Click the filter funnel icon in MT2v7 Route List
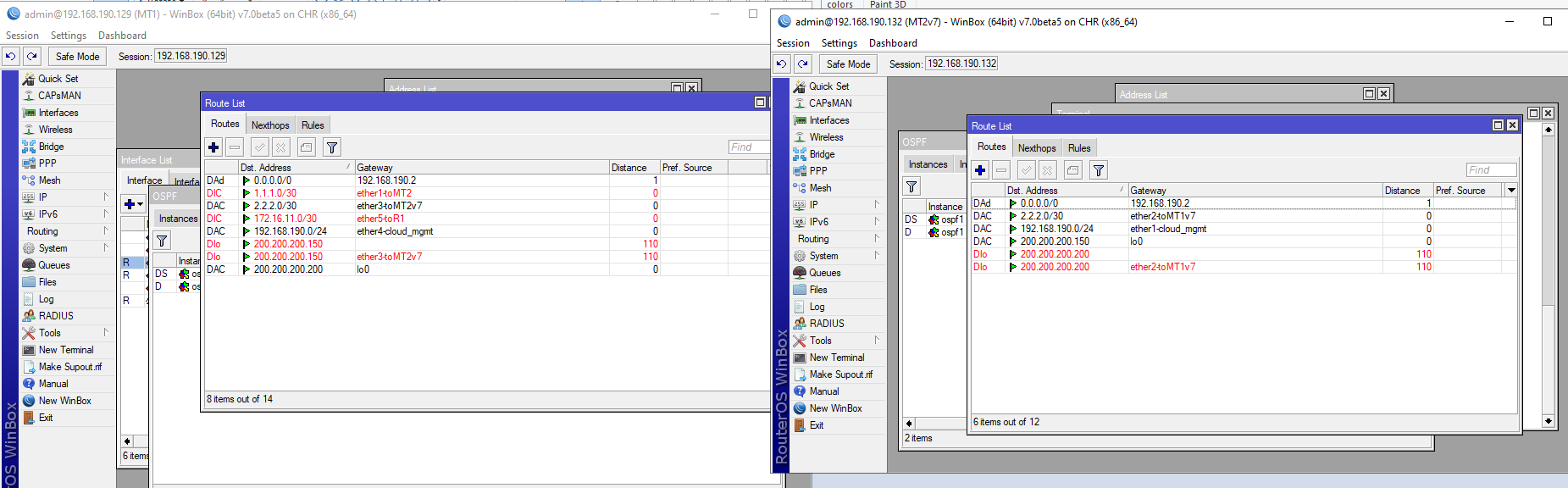 [1098, 170]
